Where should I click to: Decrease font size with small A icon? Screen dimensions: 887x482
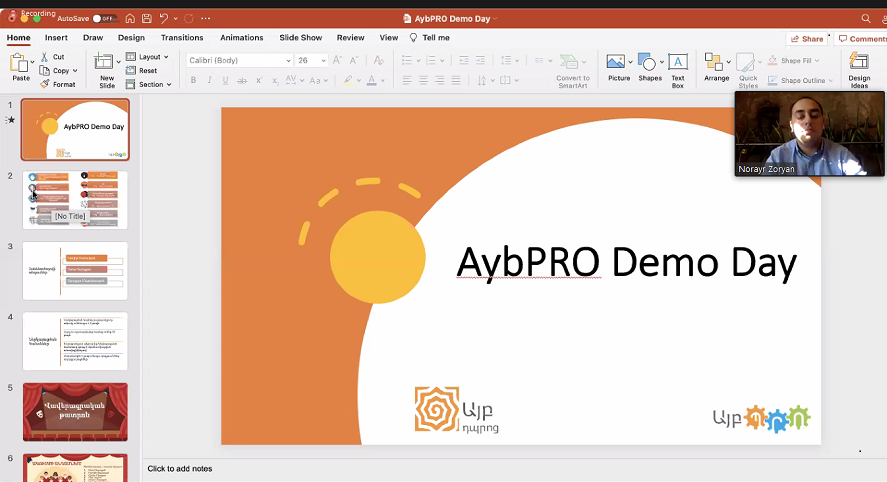pos(354,60)
